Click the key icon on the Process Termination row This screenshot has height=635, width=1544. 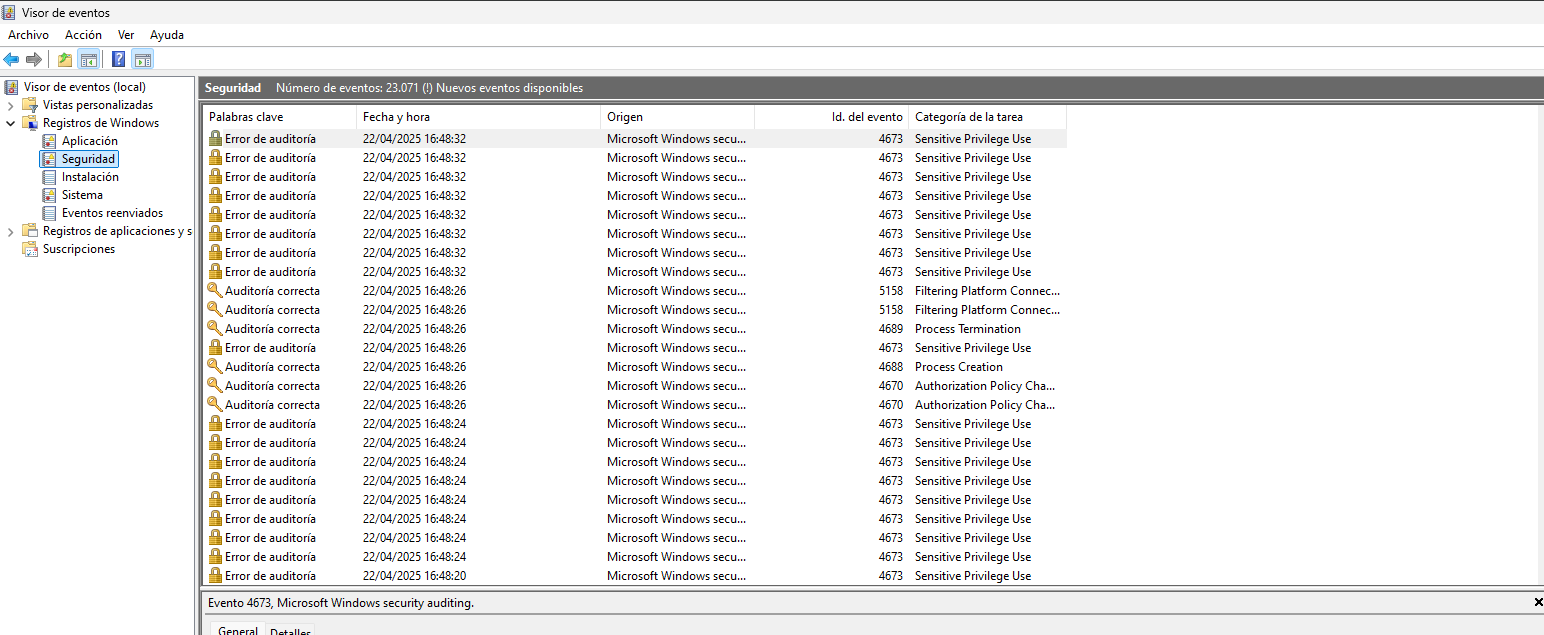pos(215,329)
